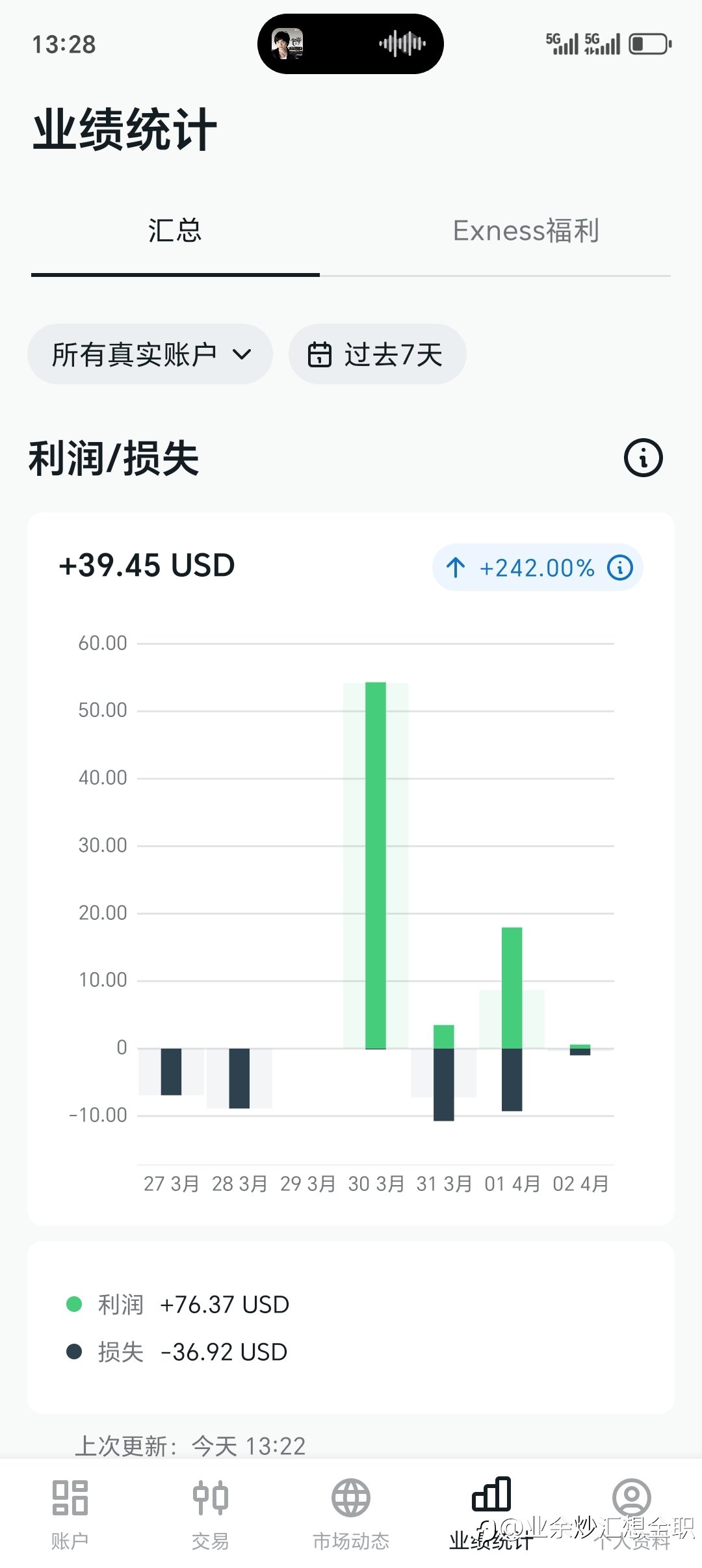Viewport: 702px width, 1568px height.
Task: Tap the green 利润 legend dot
Action: click(x=74, y=1304)
